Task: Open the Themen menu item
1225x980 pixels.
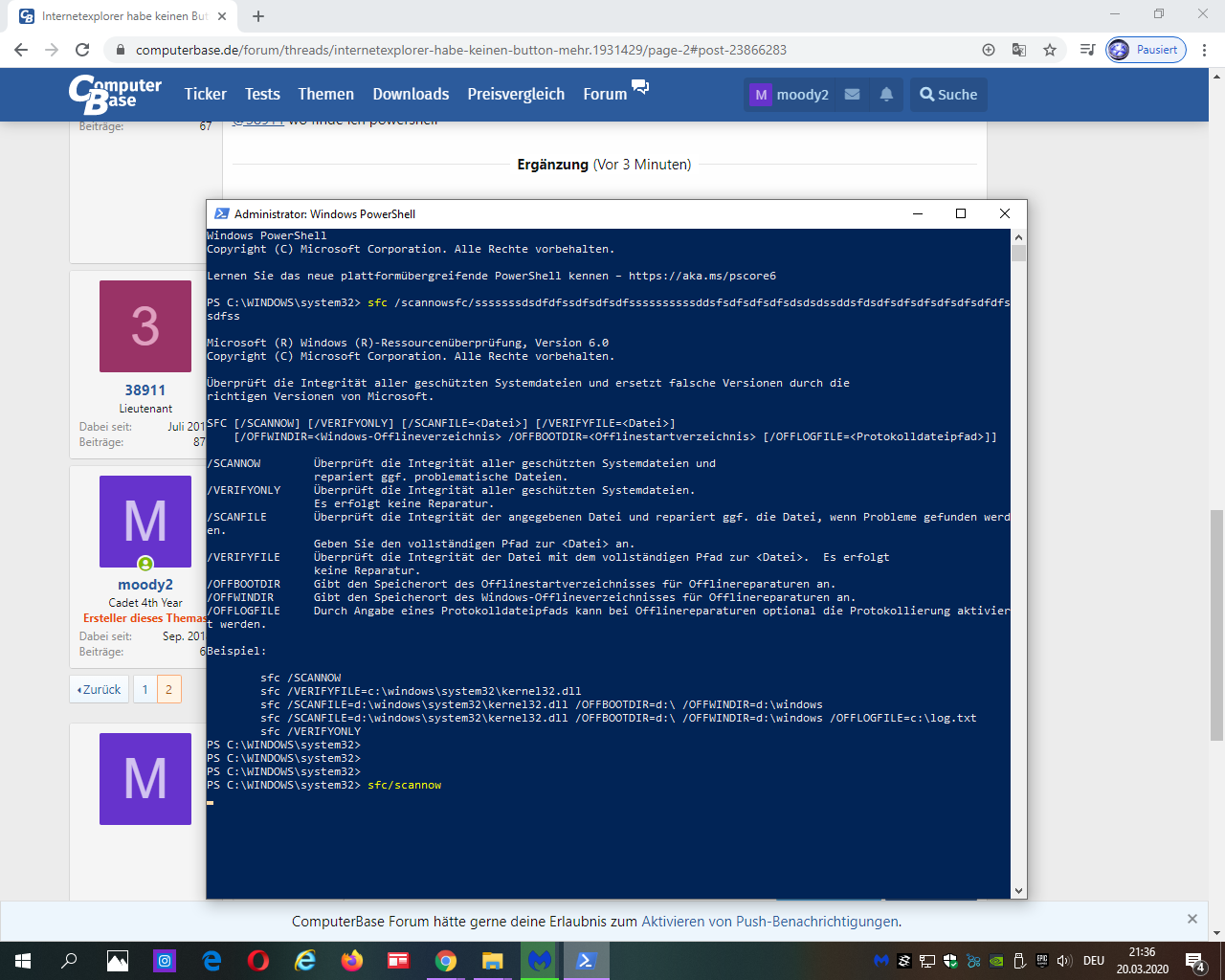Action: tap(325, 94)
